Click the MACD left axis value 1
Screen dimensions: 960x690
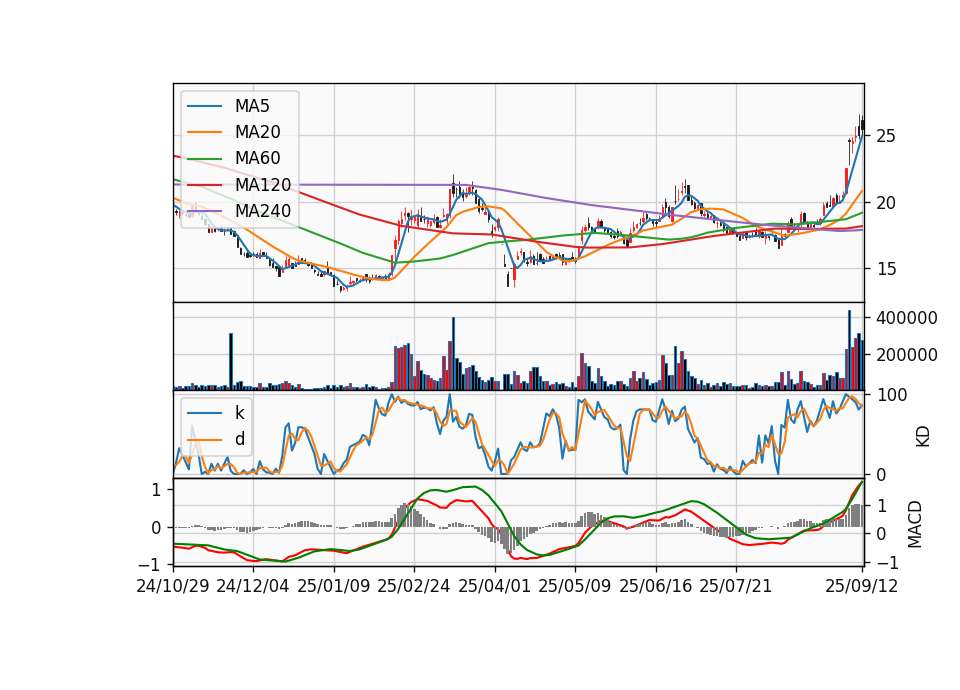[x=157, y=490]
